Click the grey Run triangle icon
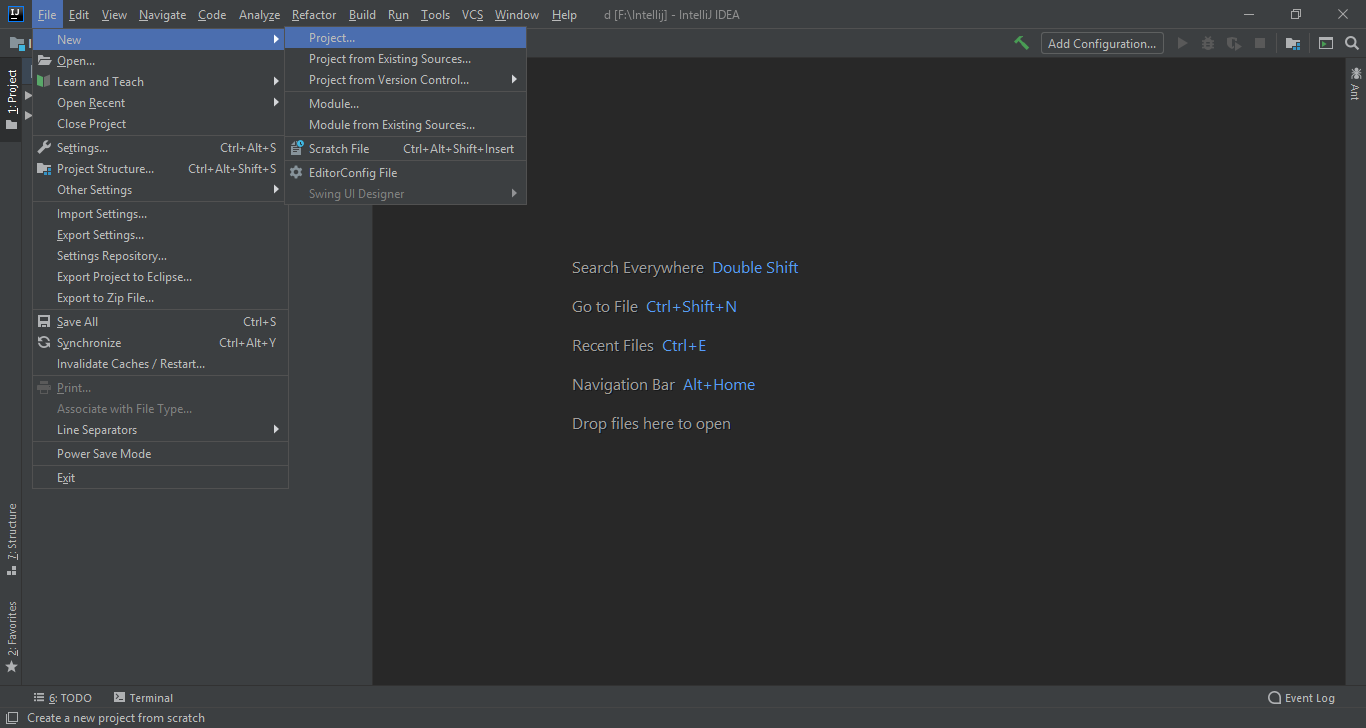1366x728 pixels. pos(1183,43)
